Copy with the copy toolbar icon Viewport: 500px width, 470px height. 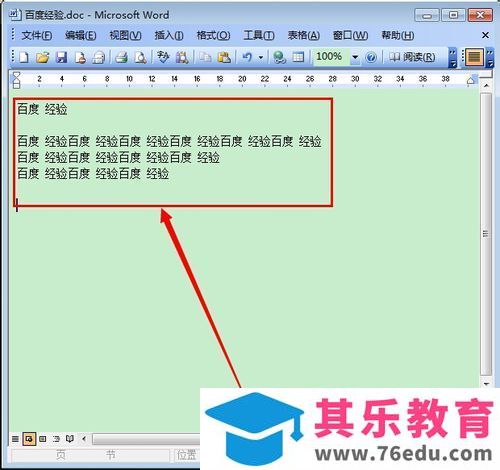pyautogui.click(x=205, y=57)
